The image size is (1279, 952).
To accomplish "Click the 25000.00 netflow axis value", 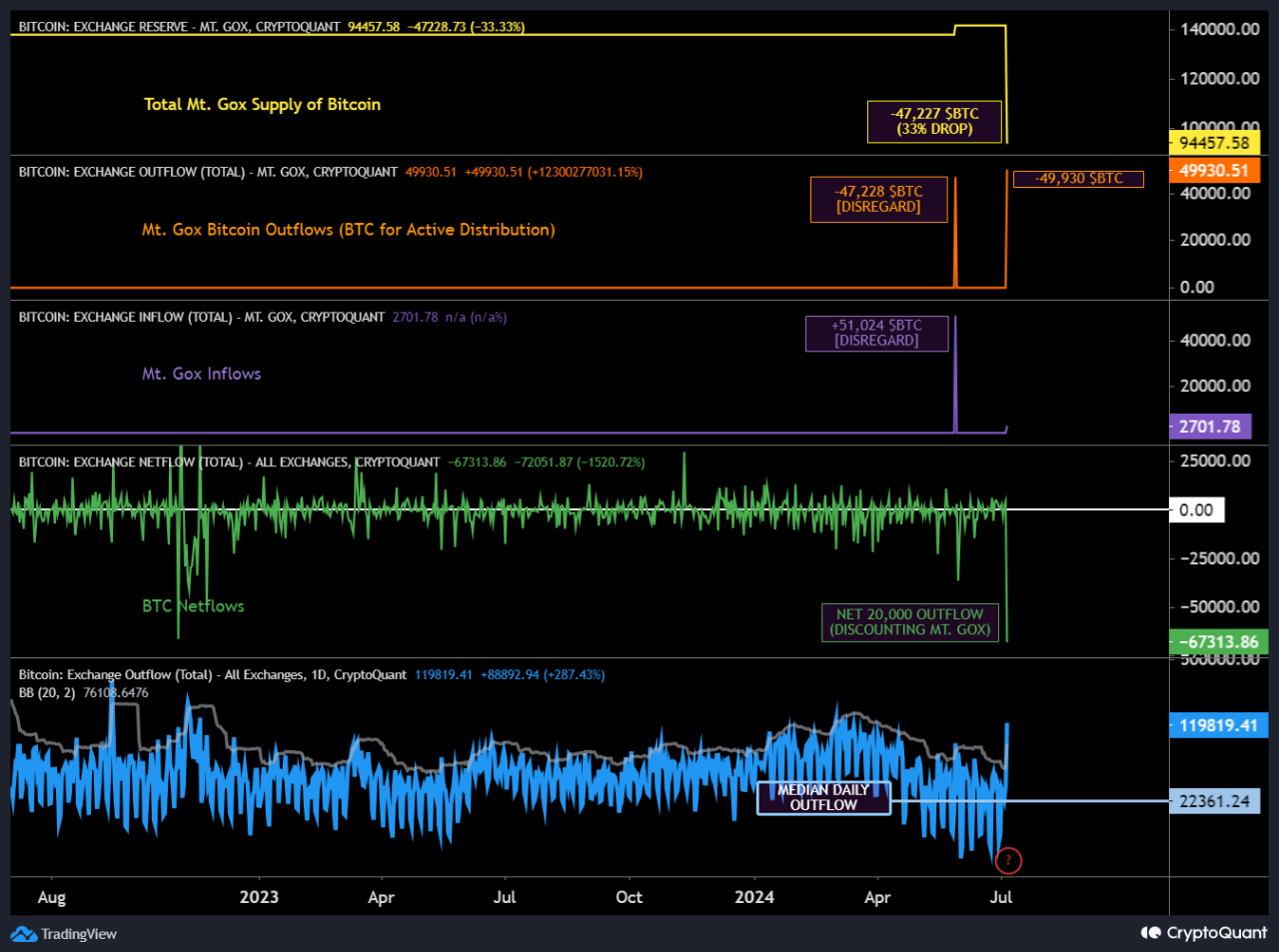I will click(x=1215, y=461).
